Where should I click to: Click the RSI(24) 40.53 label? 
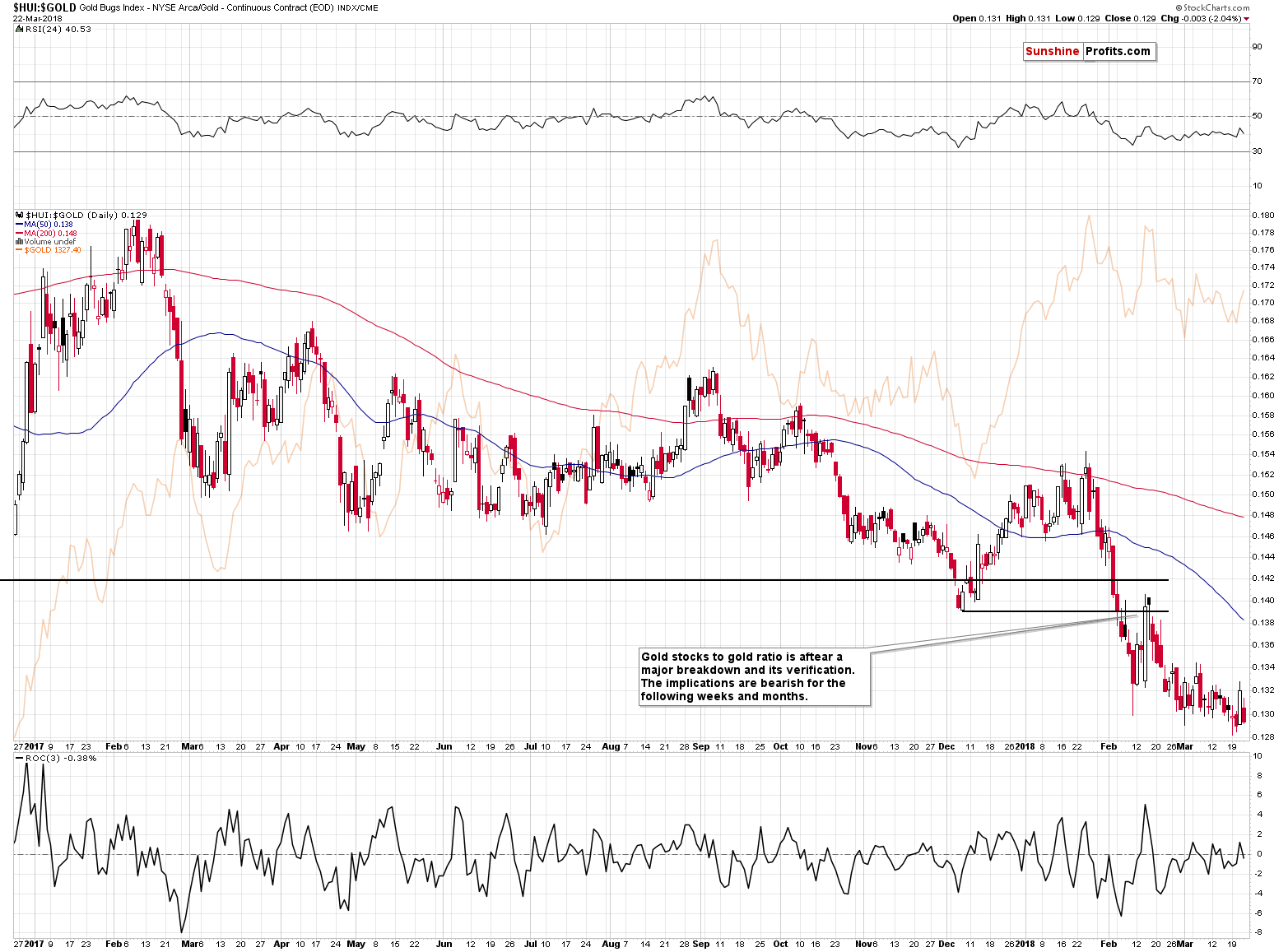point(58,29)
